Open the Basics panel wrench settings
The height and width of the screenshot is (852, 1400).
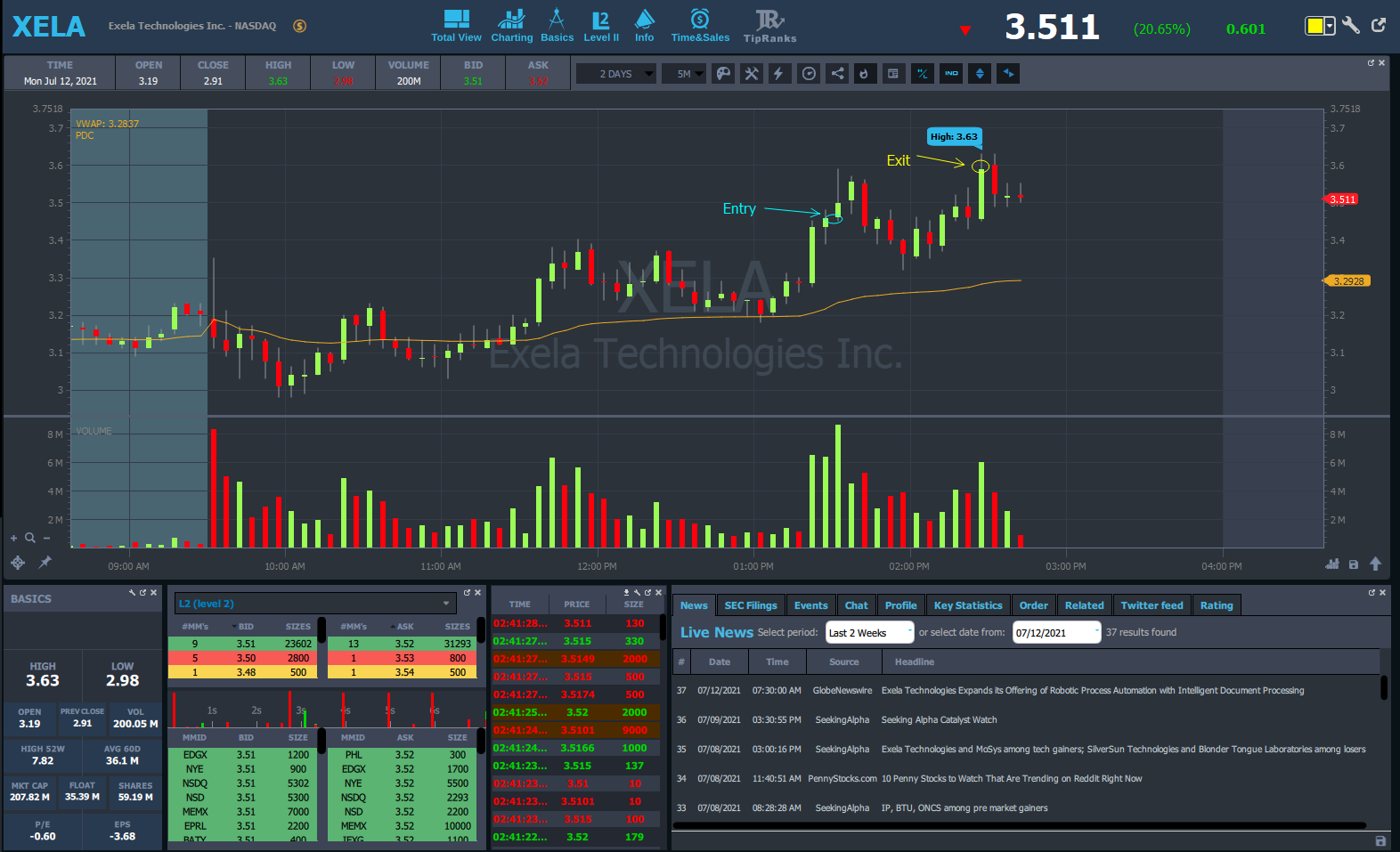pos(132,593)
